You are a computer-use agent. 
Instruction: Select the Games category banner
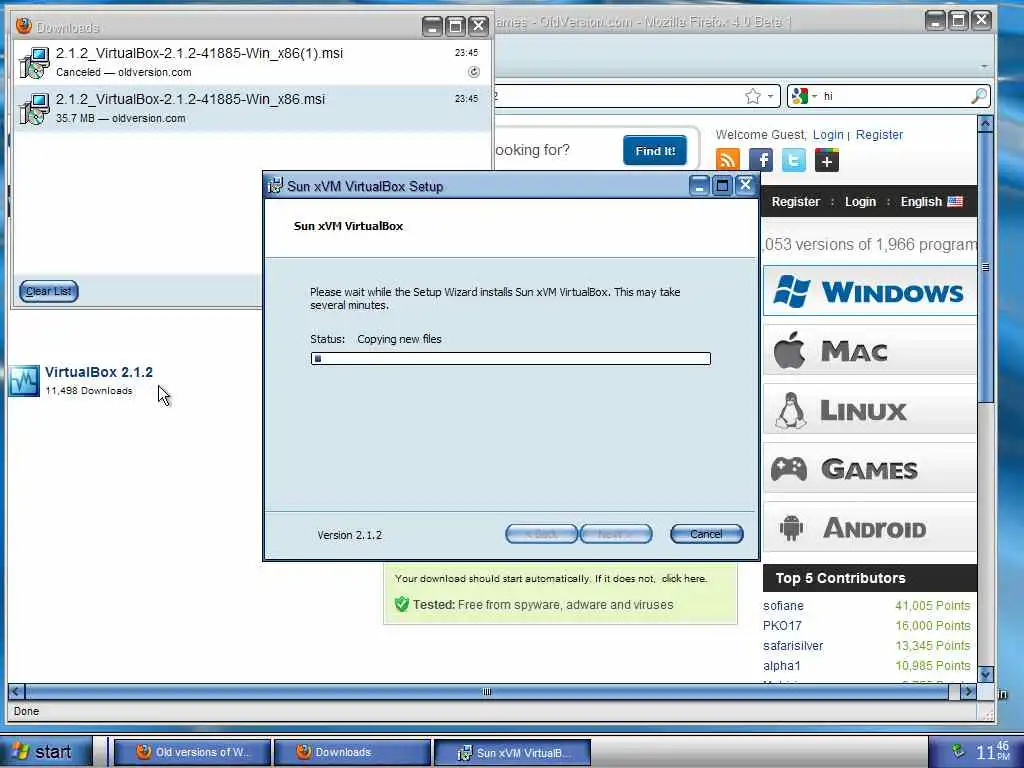tap(870, 469)
